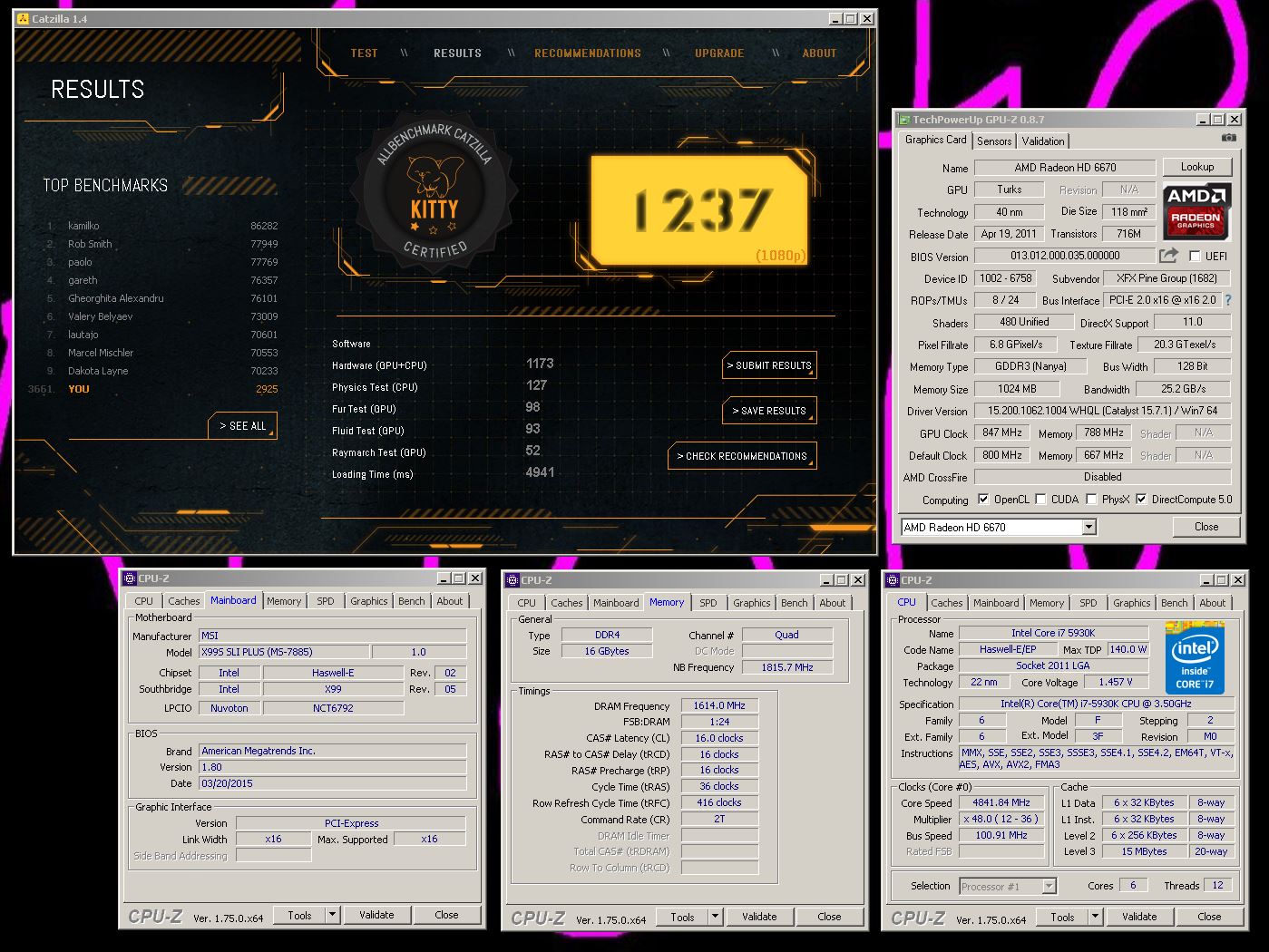Click the Hardware (GPU+CPU) score 1173

540,364
